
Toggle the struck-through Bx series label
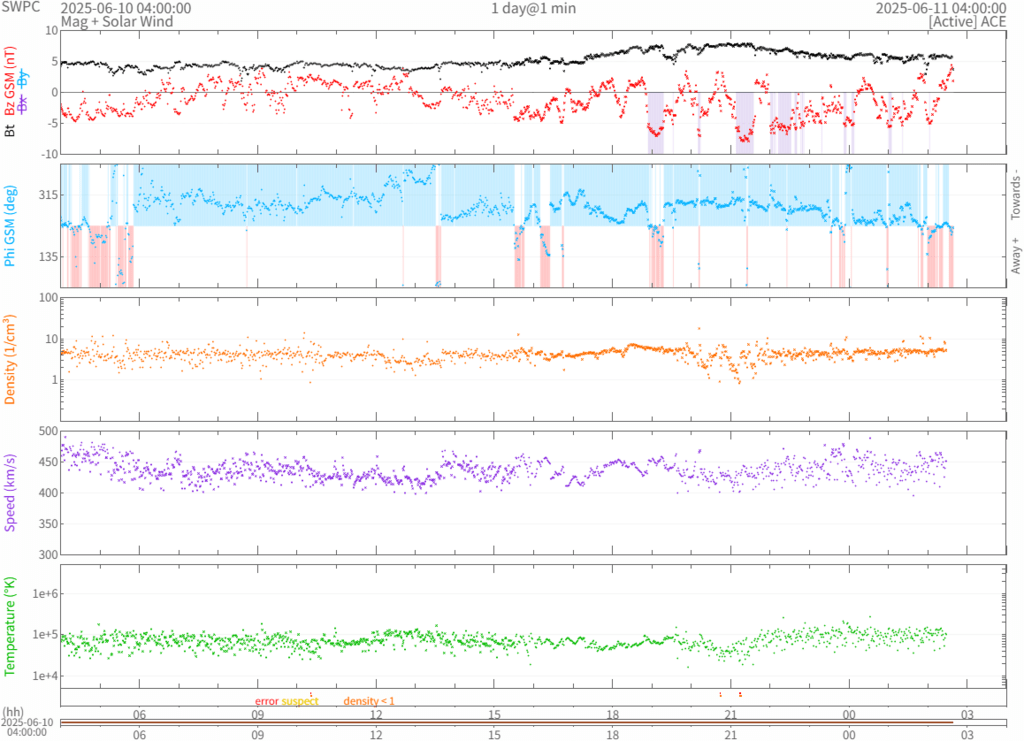pos(23,103)
